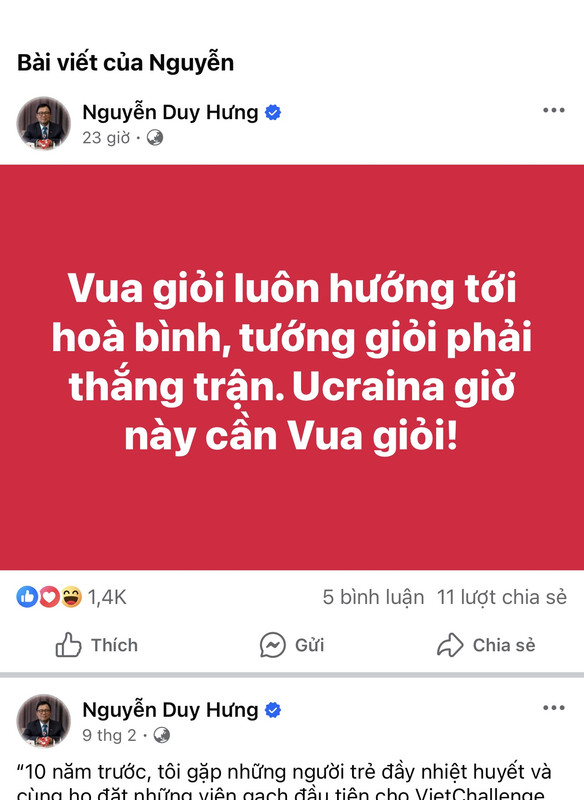The height and width of the screenshot is (800, 584).
Task: Click the red heart reaction icon
Action: pyautogui.click(x=49, y=596)
